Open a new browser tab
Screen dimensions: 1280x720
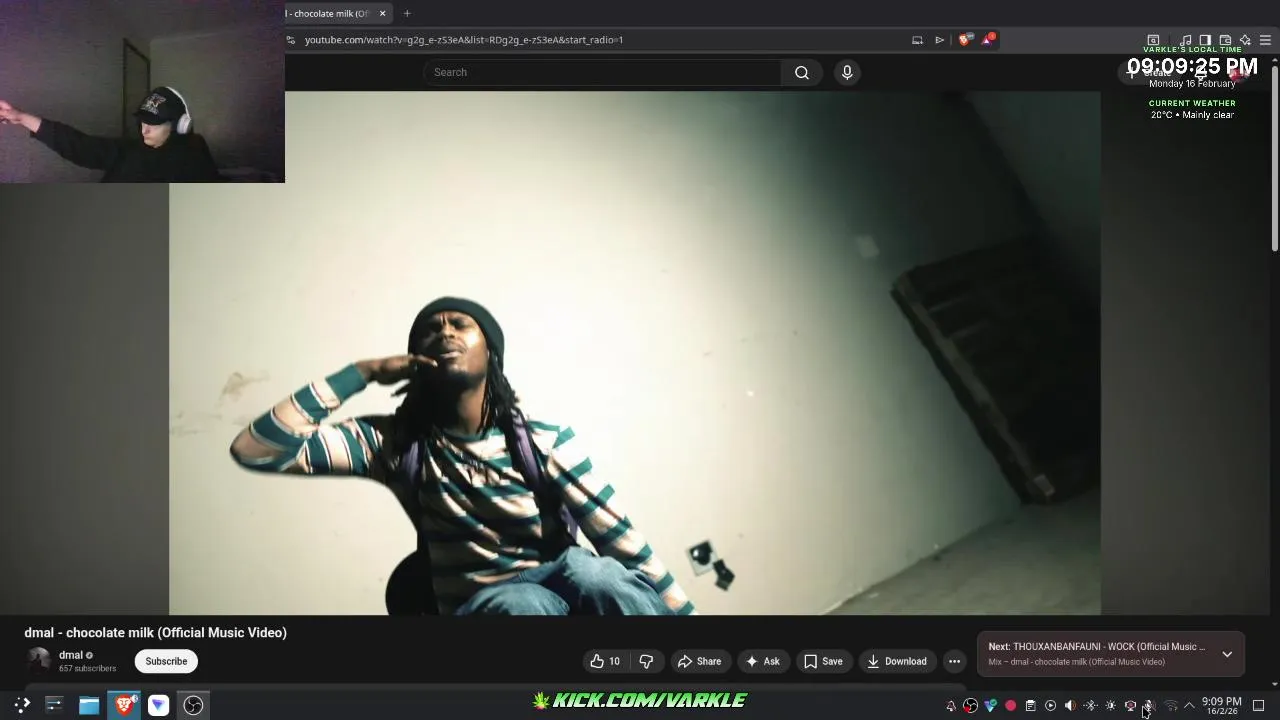(x=407, y=13)
